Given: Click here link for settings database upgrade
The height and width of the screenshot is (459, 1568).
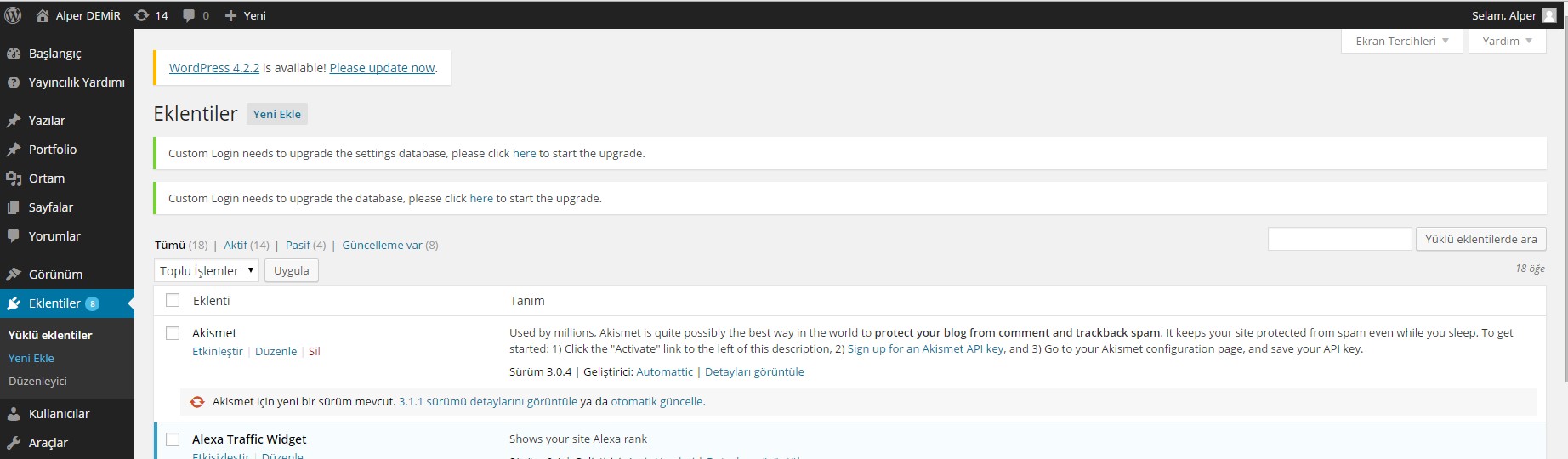Looking at the screenshot, I should point(524,153).
